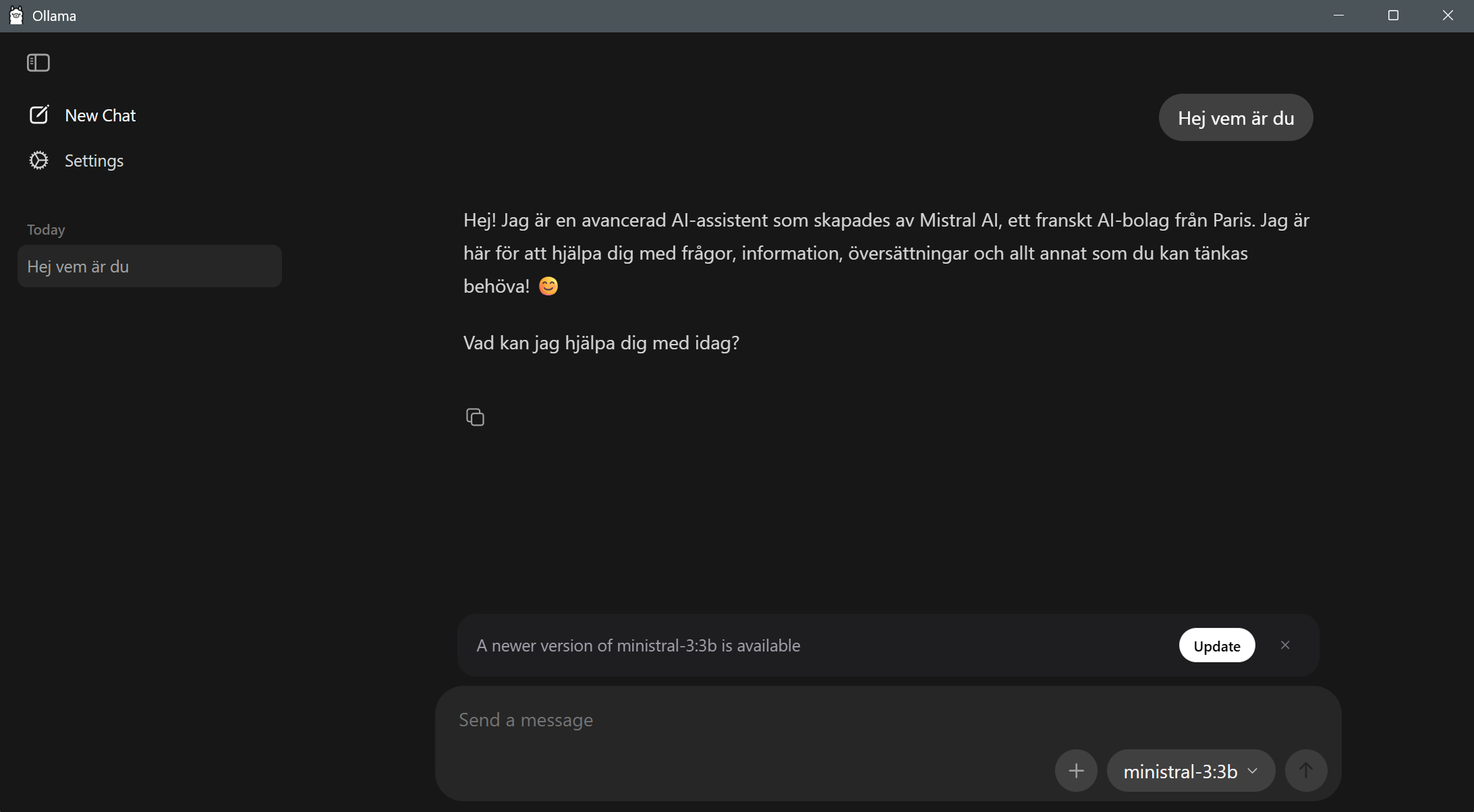
Task: Dismiss the update notification with X
Action: click(1285, 645)
